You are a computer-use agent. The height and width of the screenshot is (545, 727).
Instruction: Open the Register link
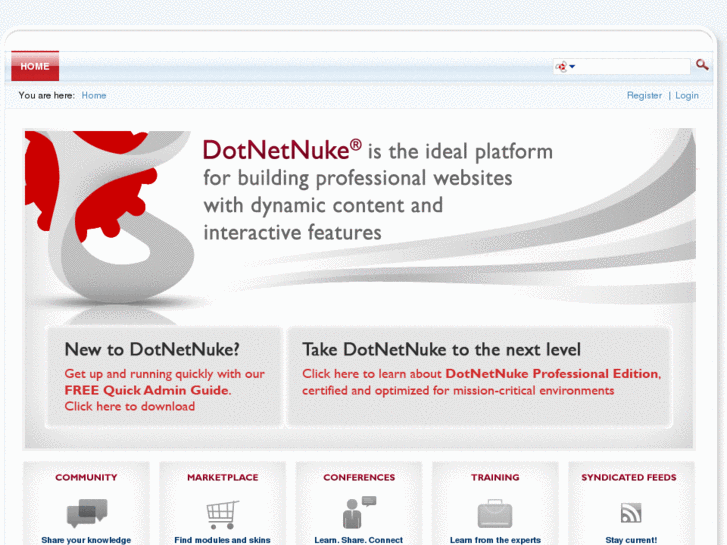[x=644, y=95]
